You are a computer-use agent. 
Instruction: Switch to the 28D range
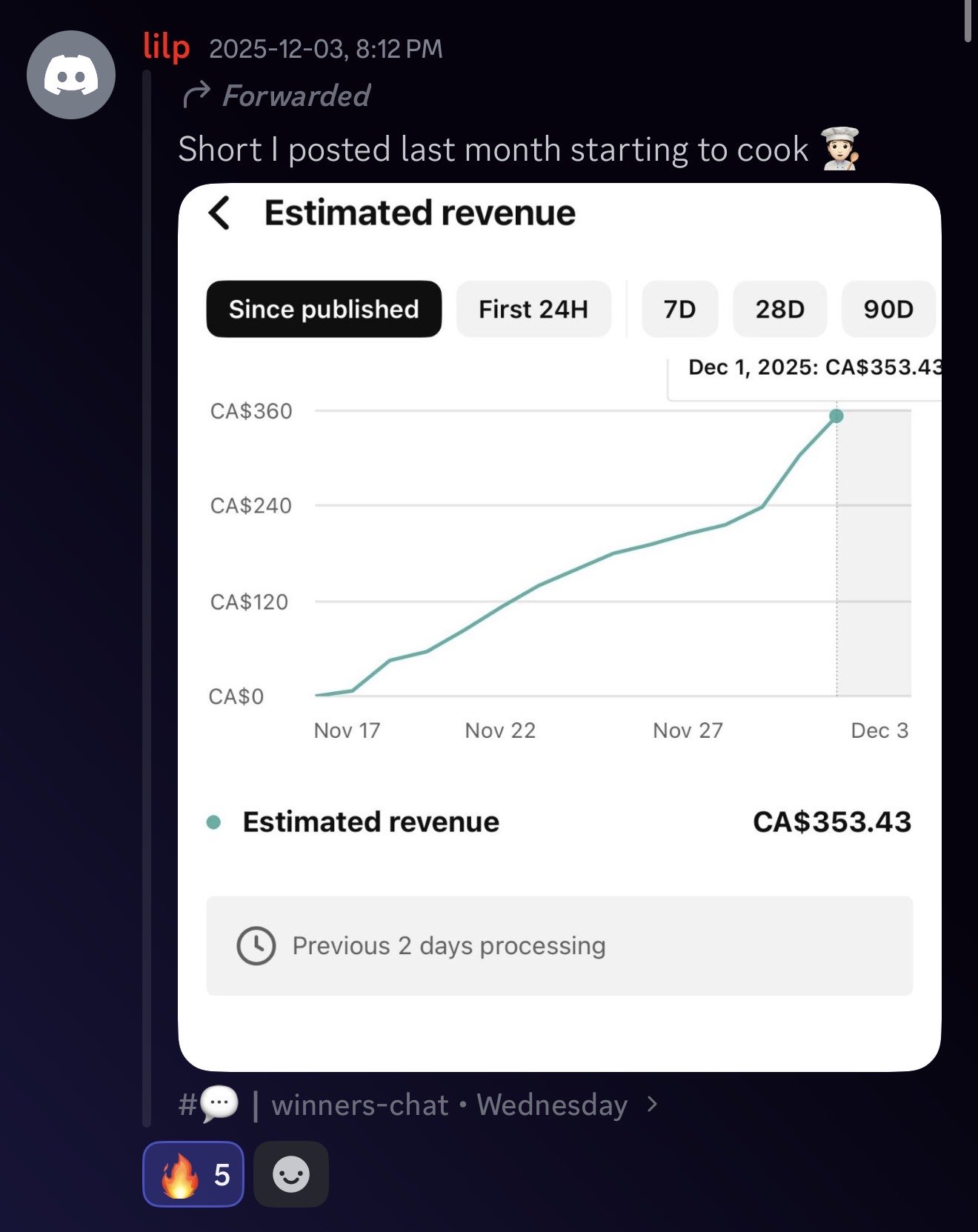point(779,309)
